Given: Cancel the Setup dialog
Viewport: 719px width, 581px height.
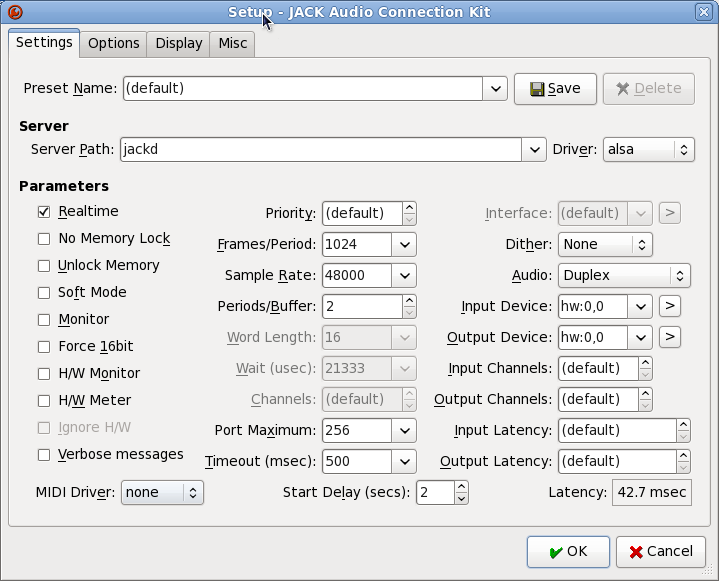Looking at the screenshot, I should [661, 552].
